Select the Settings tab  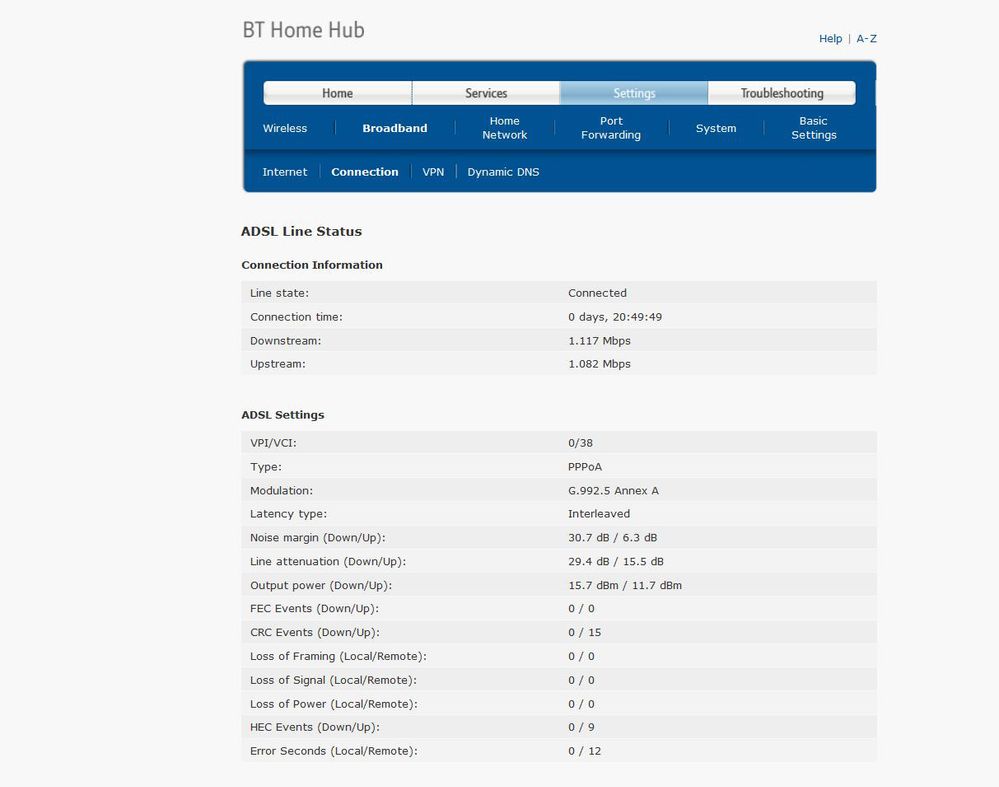coord(634,93)
